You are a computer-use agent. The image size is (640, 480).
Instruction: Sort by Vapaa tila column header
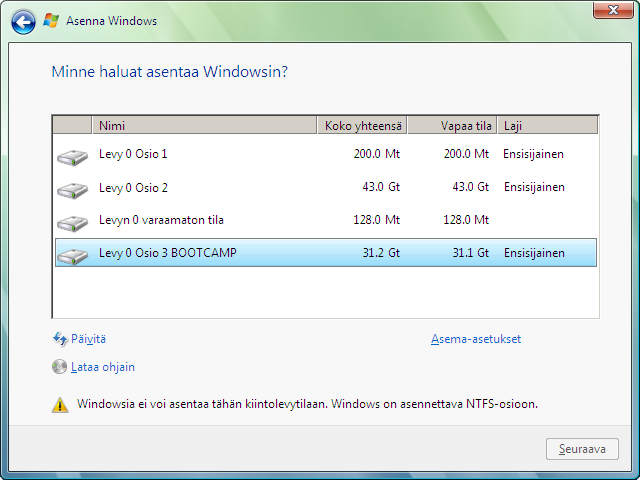[452, 125]
